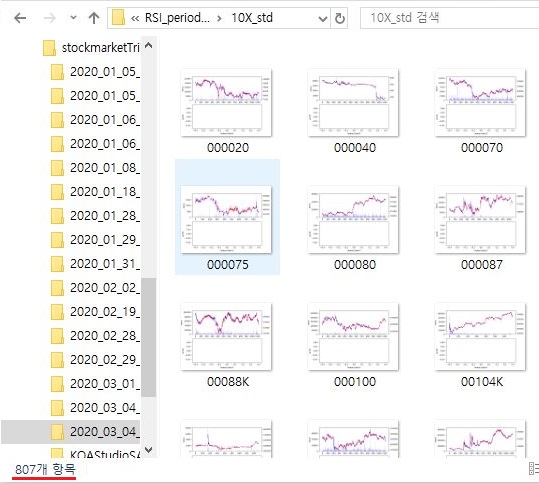Screen dimensions: 539x483
Task: Expand hidden path chevron in address bar
Action: [x=135, y=18]
